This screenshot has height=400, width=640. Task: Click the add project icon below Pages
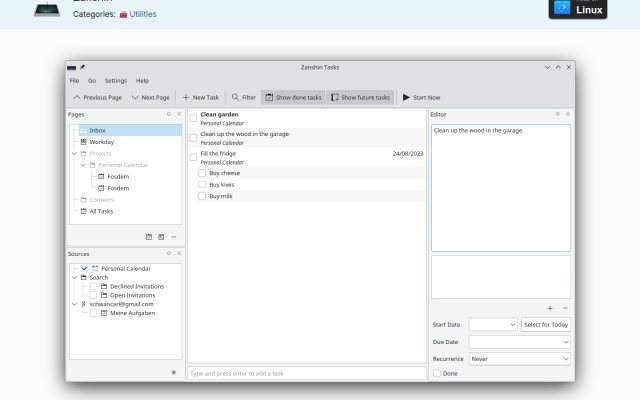point(149,237)
